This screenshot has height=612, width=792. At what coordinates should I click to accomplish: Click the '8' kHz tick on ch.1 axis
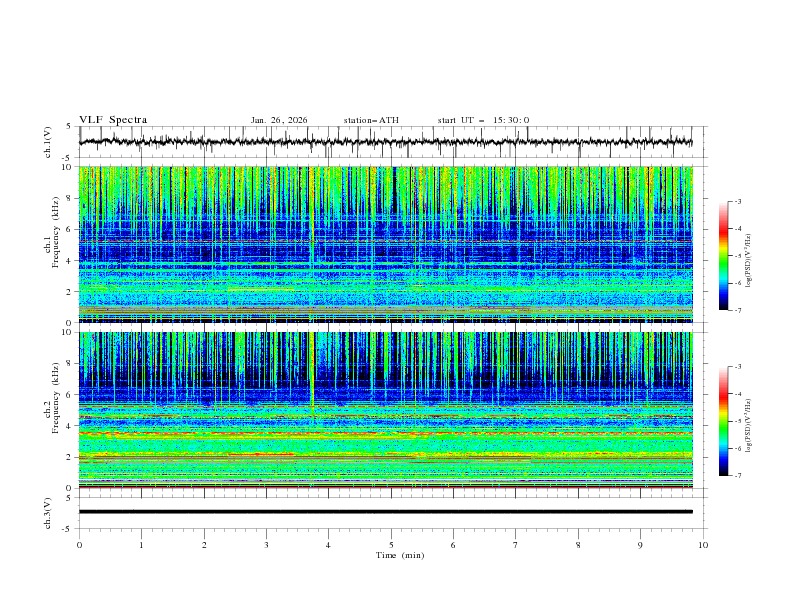(x=70, y=198)
